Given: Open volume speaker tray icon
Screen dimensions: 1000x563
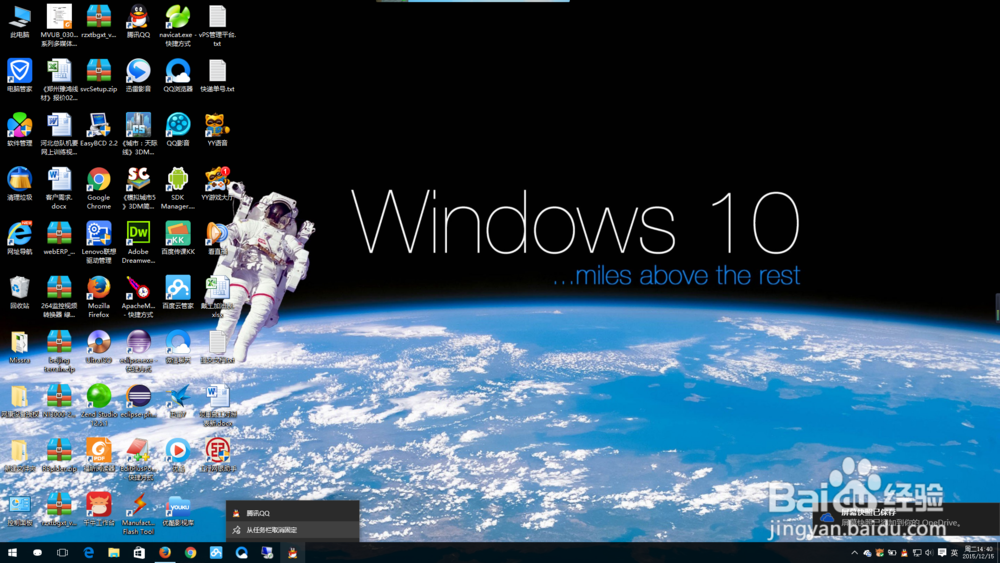Looking at the screenshot, I should [929, 553].
